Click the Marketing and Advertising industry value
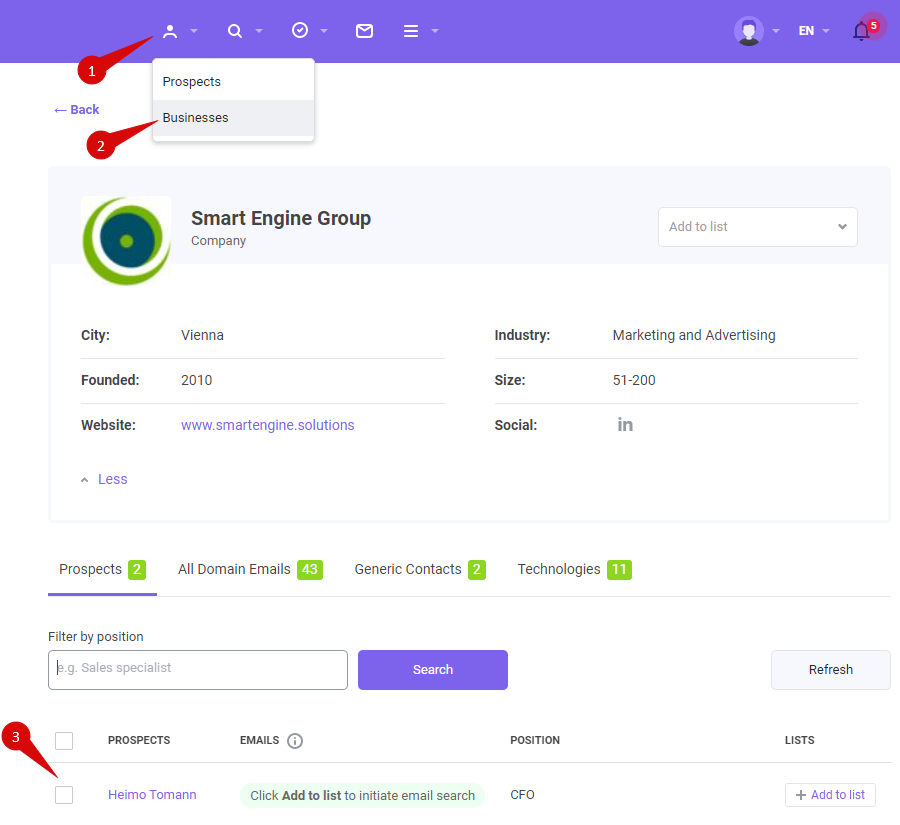This screenshot has width=900, height=825. coord(694,335)
